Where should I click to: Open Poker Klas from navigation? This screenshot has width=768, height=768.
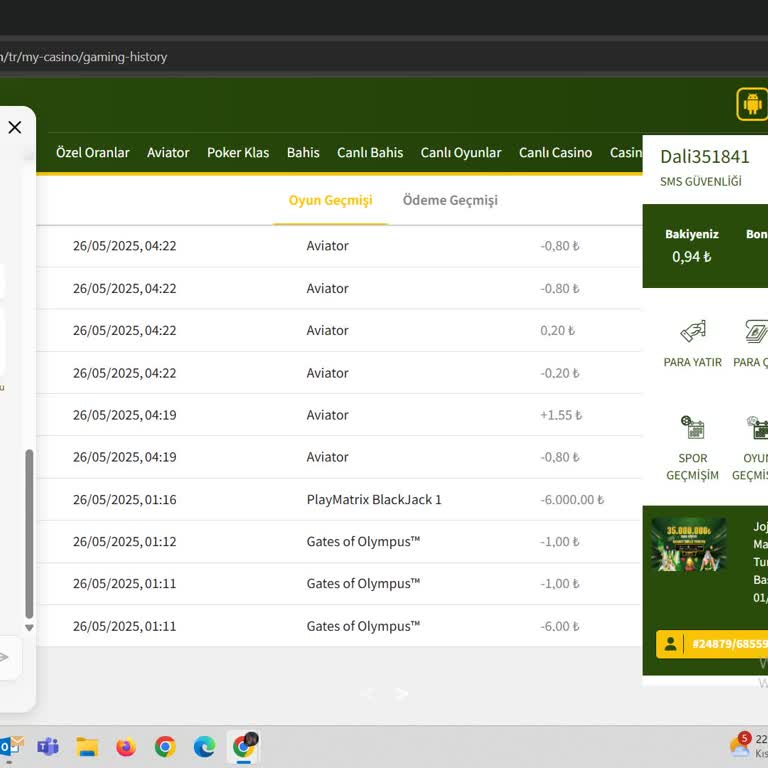tap(238, 153)
